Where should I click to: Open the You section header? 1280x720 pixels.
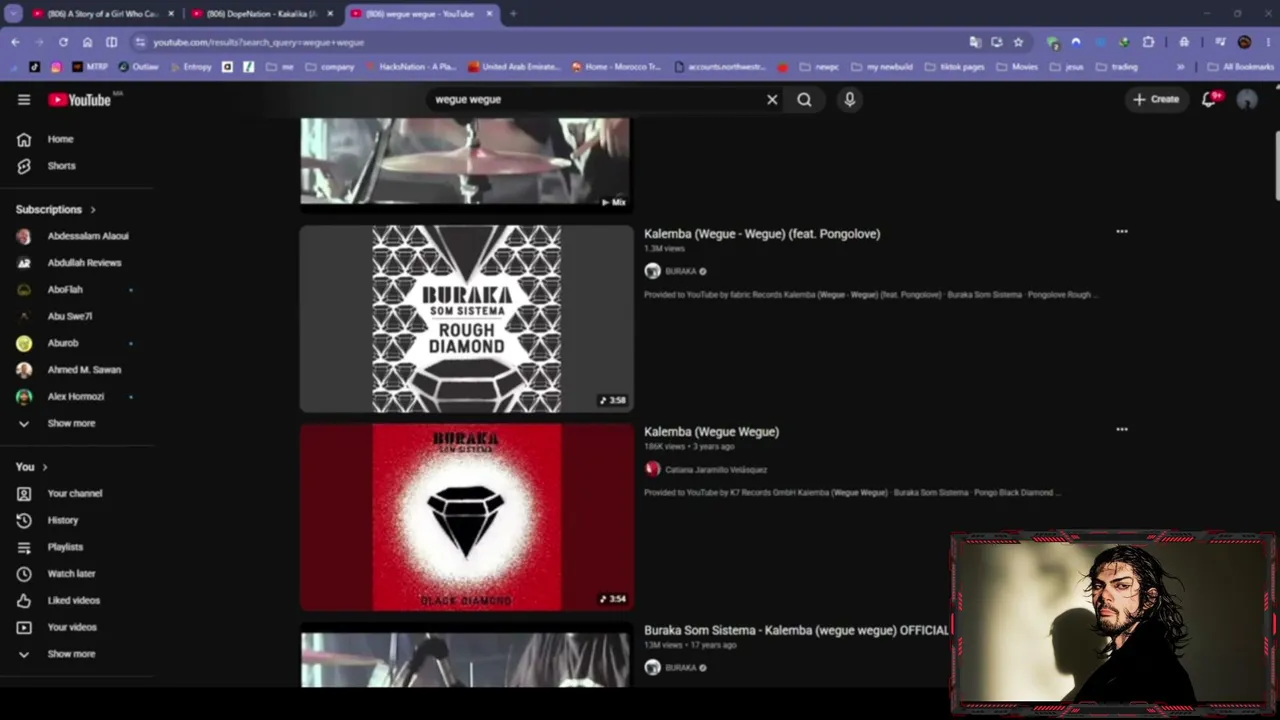click(32, 467)
